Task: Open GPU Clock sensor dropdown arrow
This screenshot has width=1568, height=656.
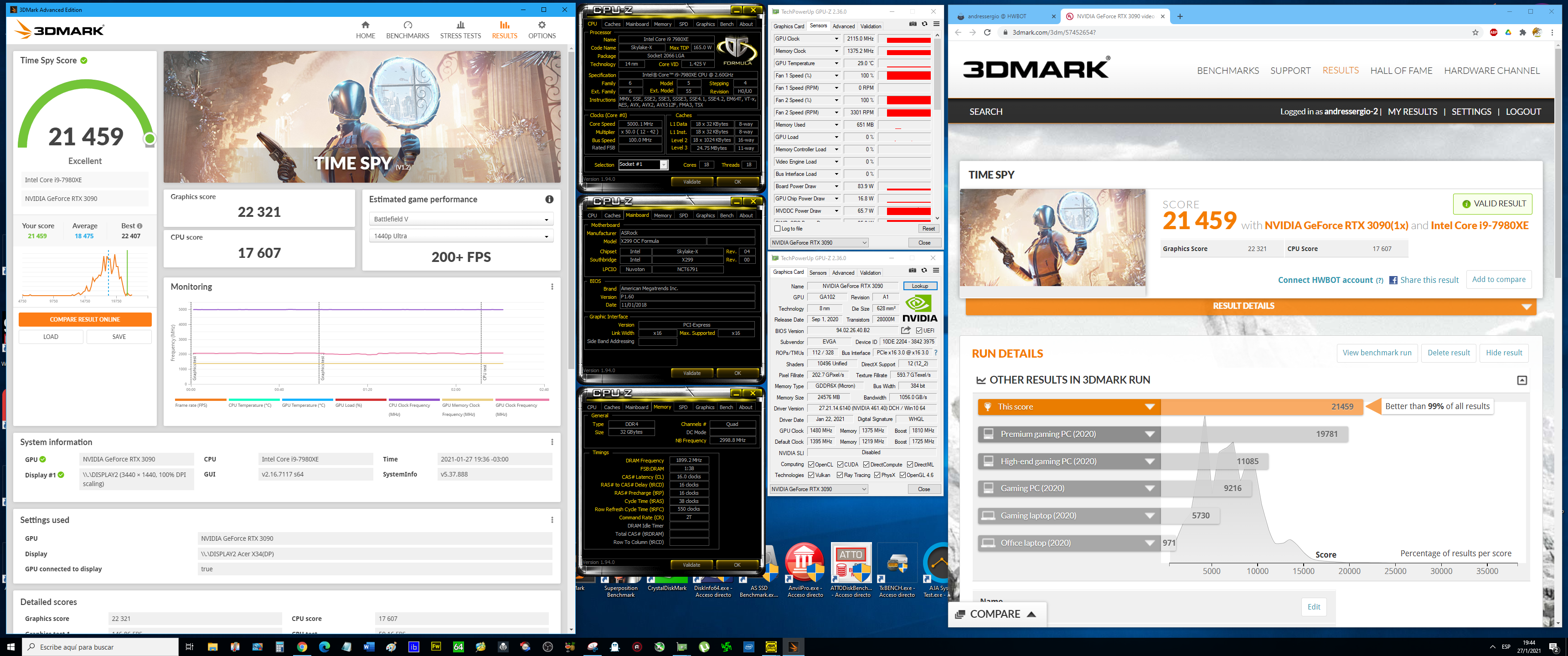Action: [836, 39]
